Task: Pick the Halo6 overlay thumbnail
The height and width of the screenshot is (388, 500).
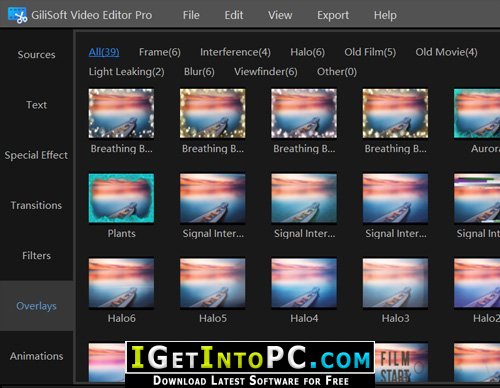Action: click(121, 283)
